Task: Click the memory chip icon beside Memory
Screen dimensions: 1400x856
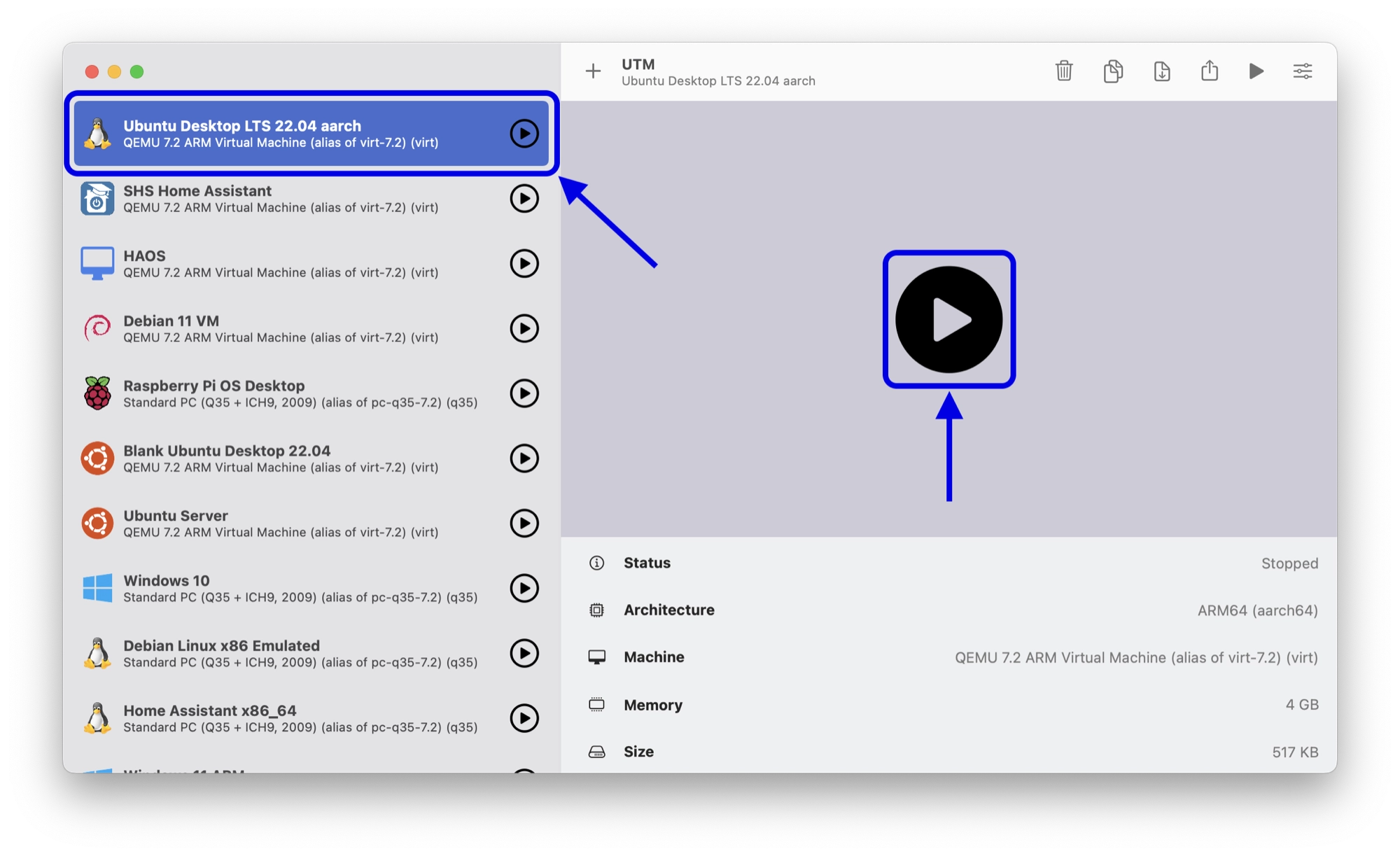Action: pyautogui.click(x=596, y=704)
